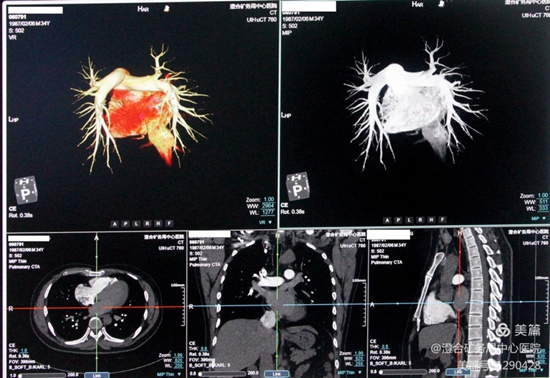Select foot 'F' view in MIP panel

pos(442,220)
